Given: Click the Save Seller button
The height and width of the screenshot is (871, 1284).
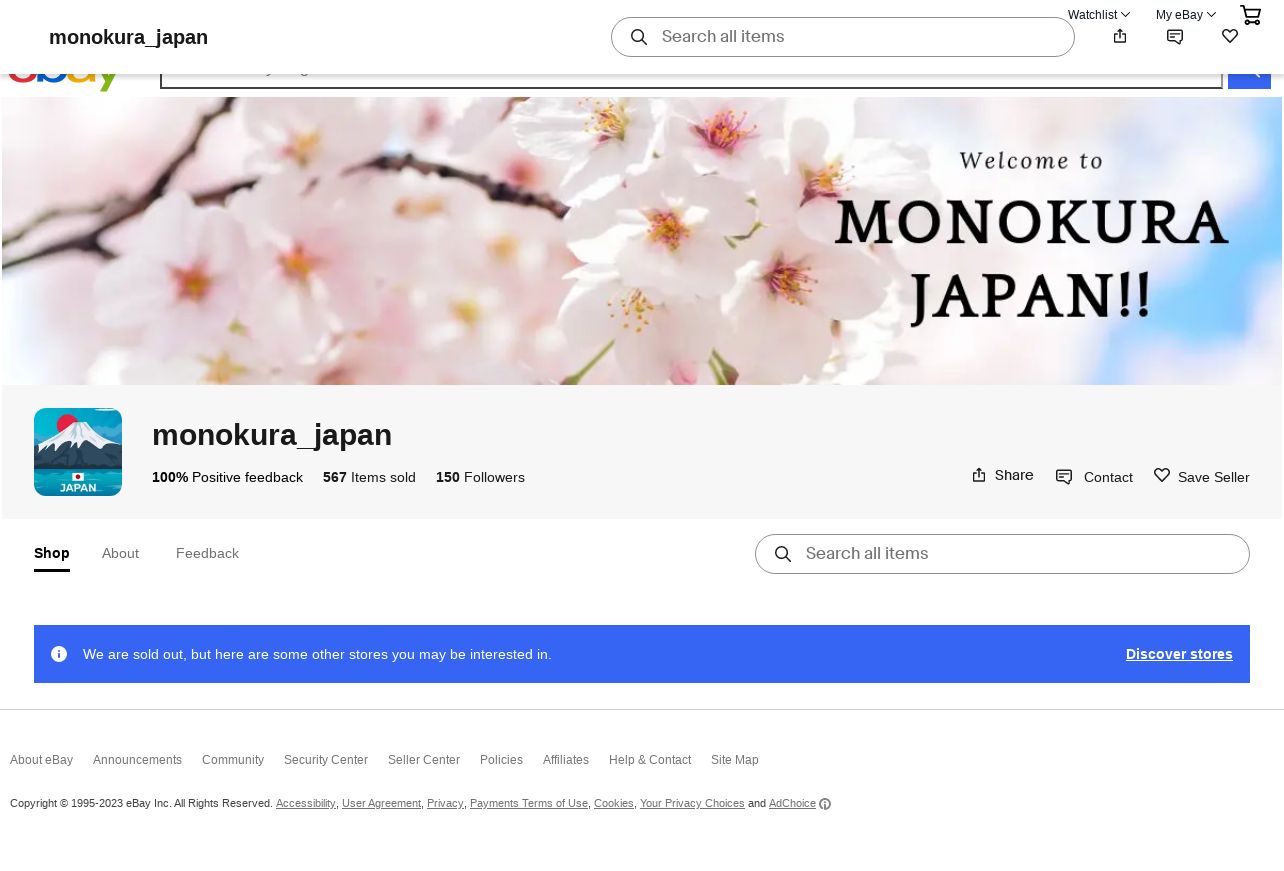Looking at the screenshot, I should 1201,476.
